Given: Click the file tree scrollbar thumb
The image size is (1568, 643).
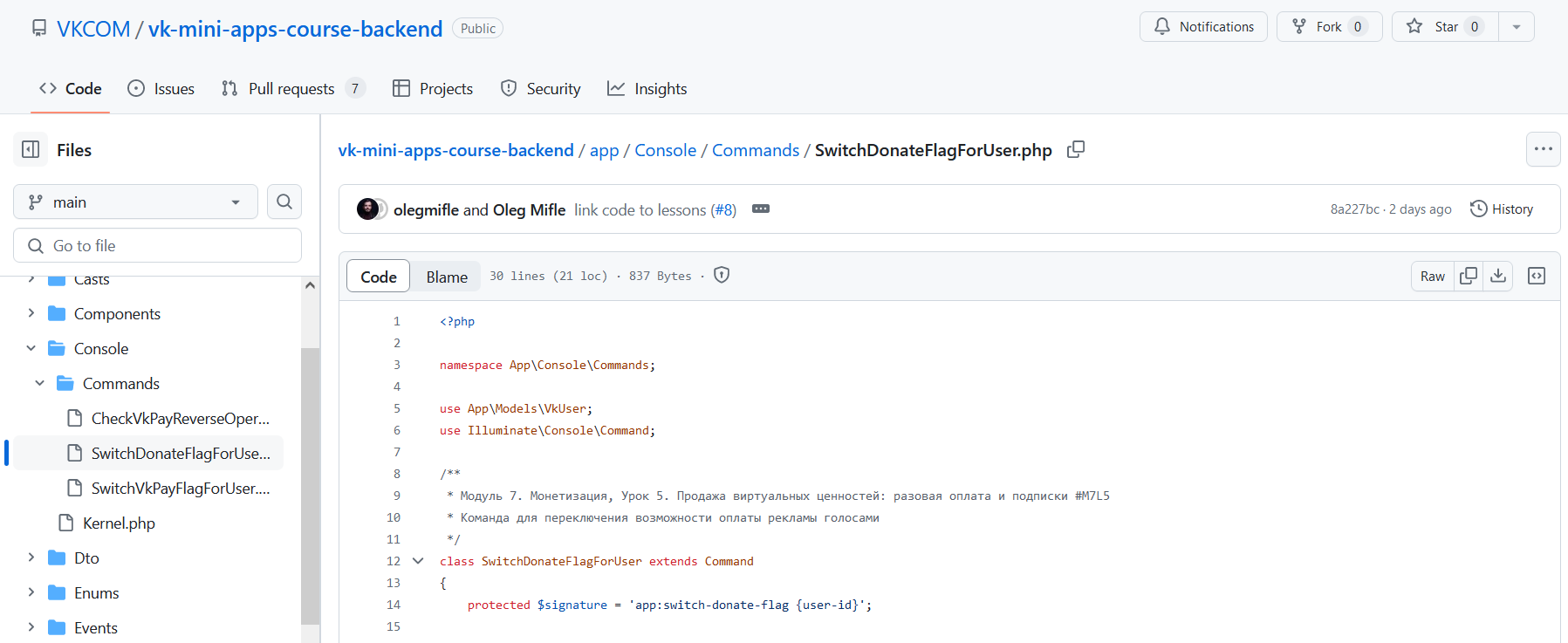Looking at the screenshot, I should click(x=310, y=485).
